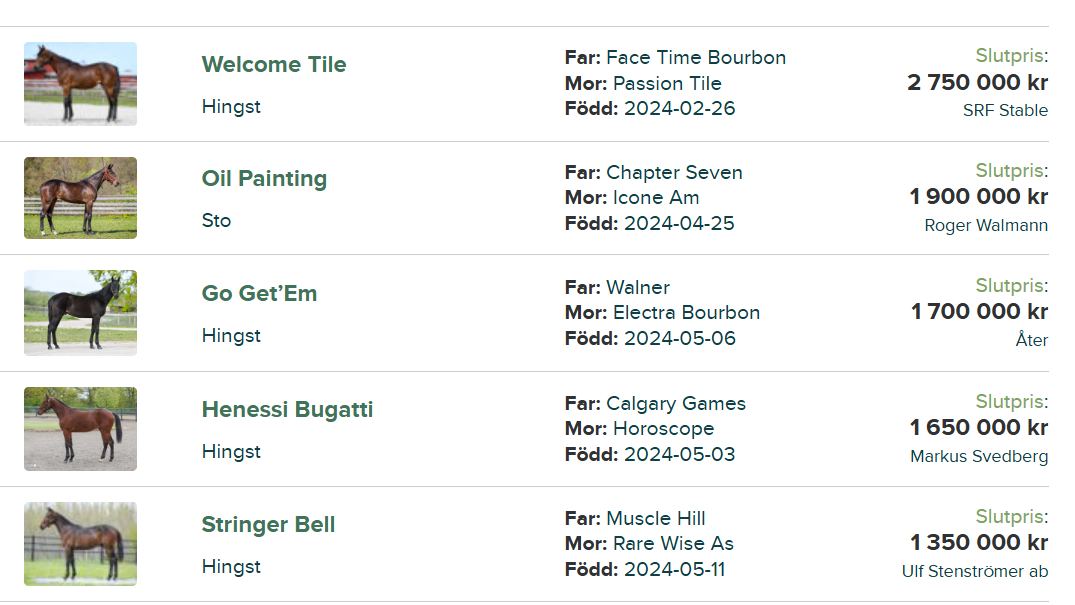Click sire name Muscle Hill

[x=656, y=518]
